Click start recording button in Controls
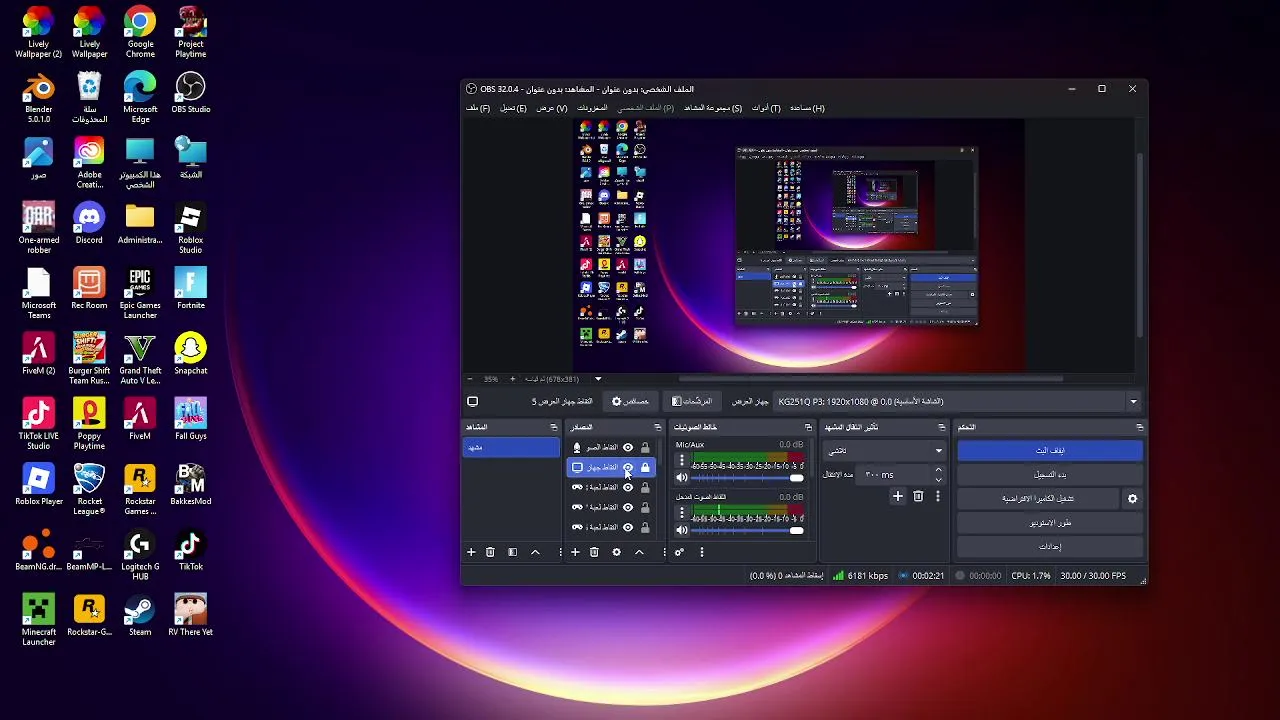This screenshot has height=720, width=1280. tap(1050, 474)
